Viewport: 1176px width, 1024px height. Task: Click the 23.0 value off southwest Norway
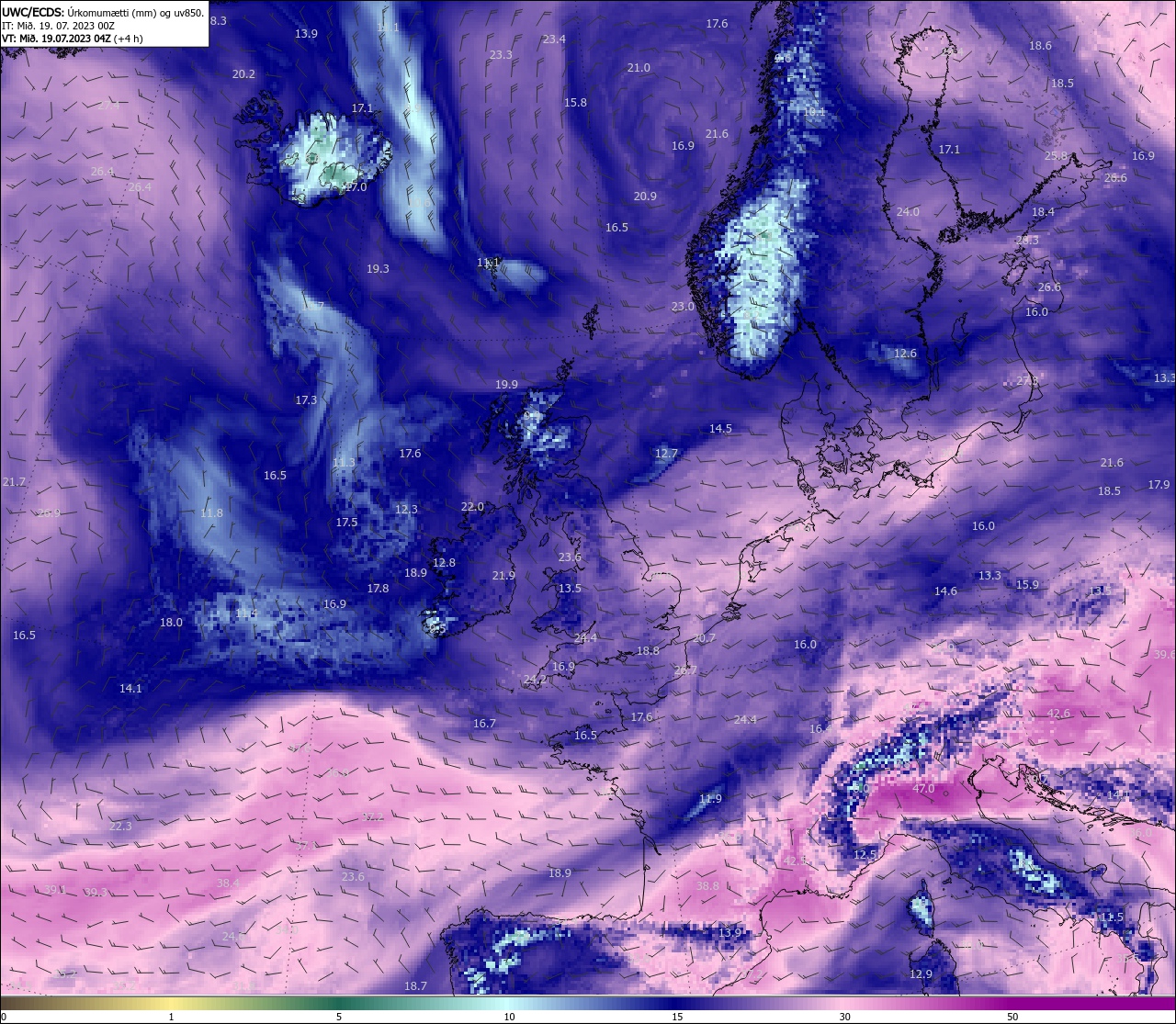click(683, 306)
